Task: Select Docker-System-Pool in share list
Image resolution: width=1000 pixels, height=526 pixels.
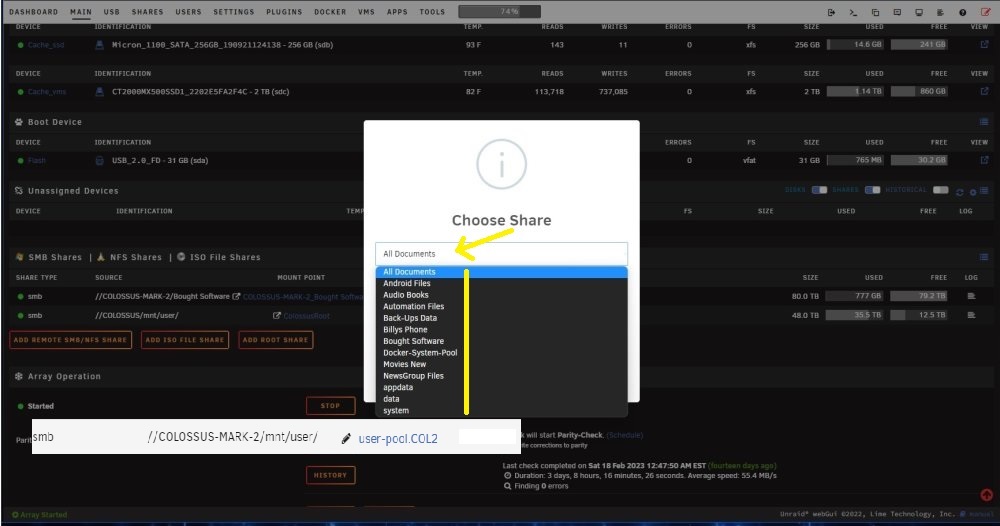Action: tap(501, 353)
